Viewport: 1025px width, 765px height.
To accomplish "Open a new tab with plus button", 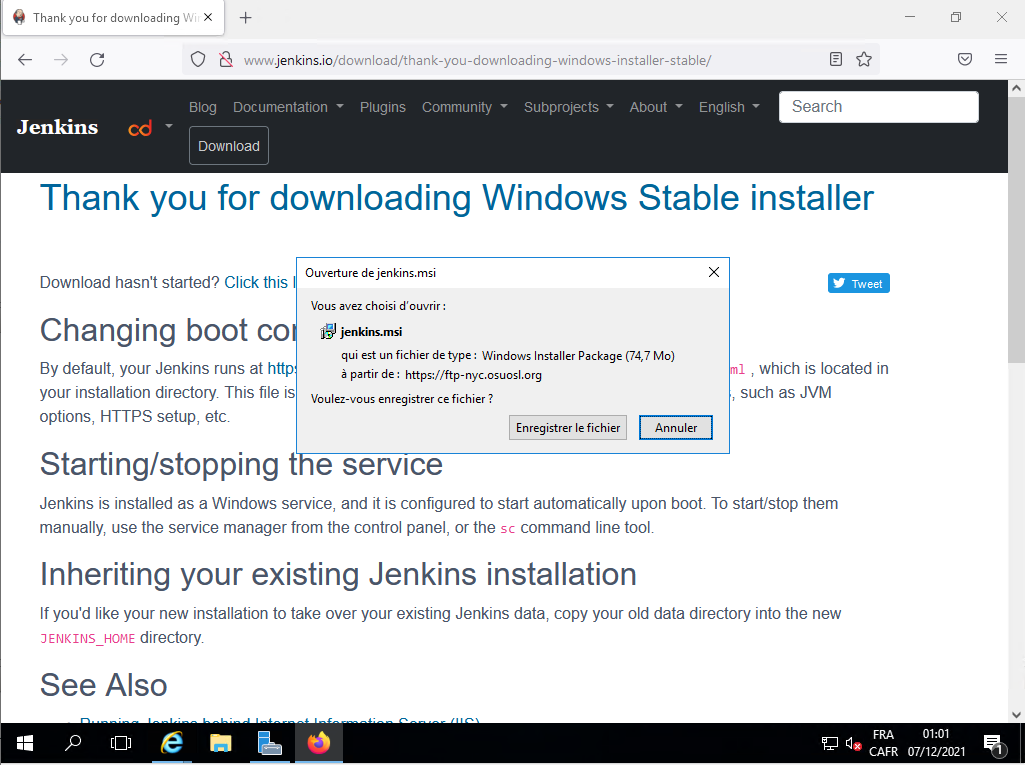I will pos(246,18).
